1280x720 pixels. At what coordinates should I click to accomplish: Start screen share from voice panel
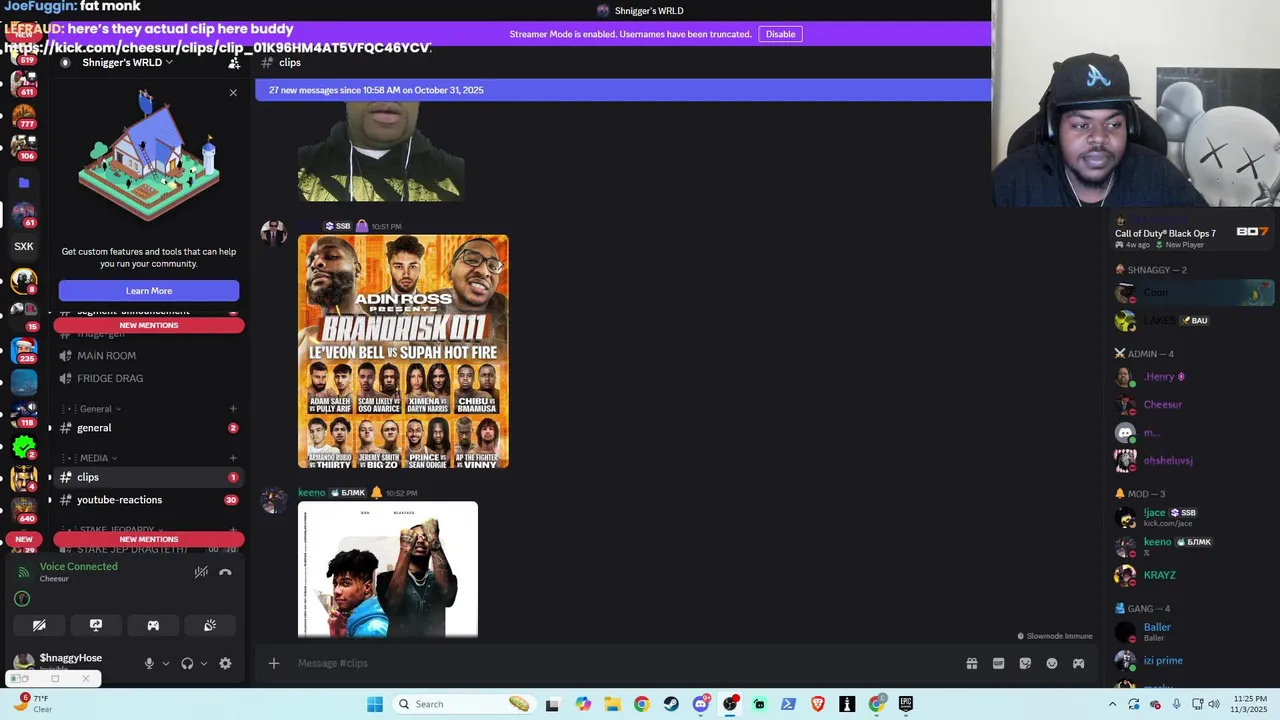click(x=96, y=625)
